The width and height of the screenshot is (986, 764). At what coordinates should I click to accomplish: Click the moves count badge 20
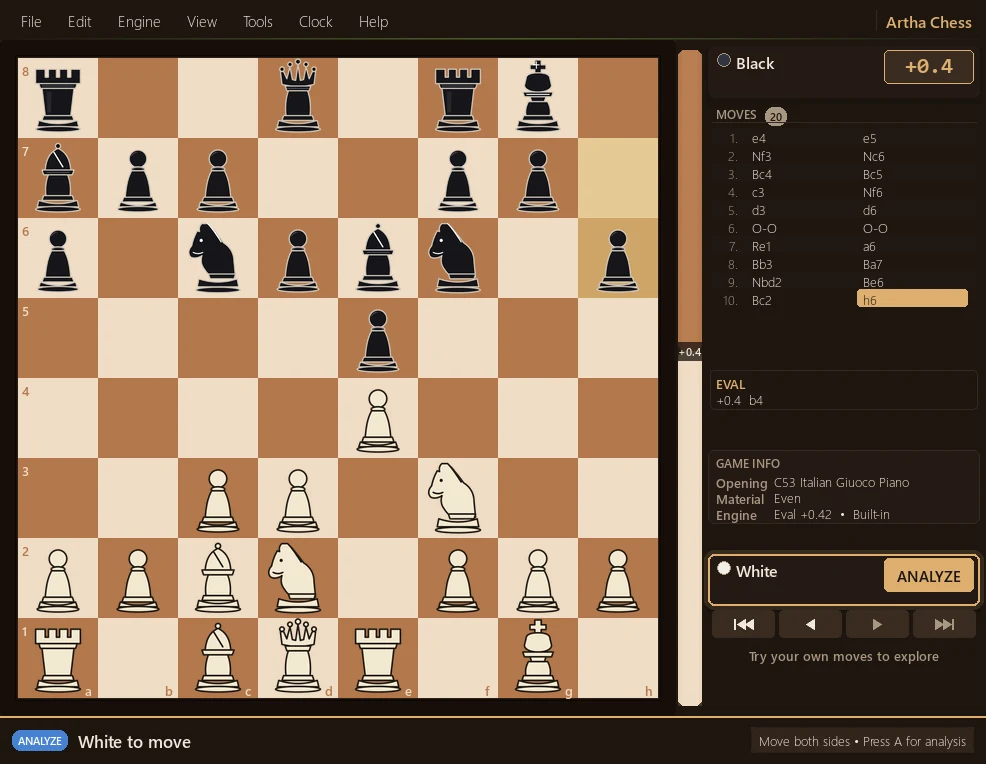pos(776,116)
